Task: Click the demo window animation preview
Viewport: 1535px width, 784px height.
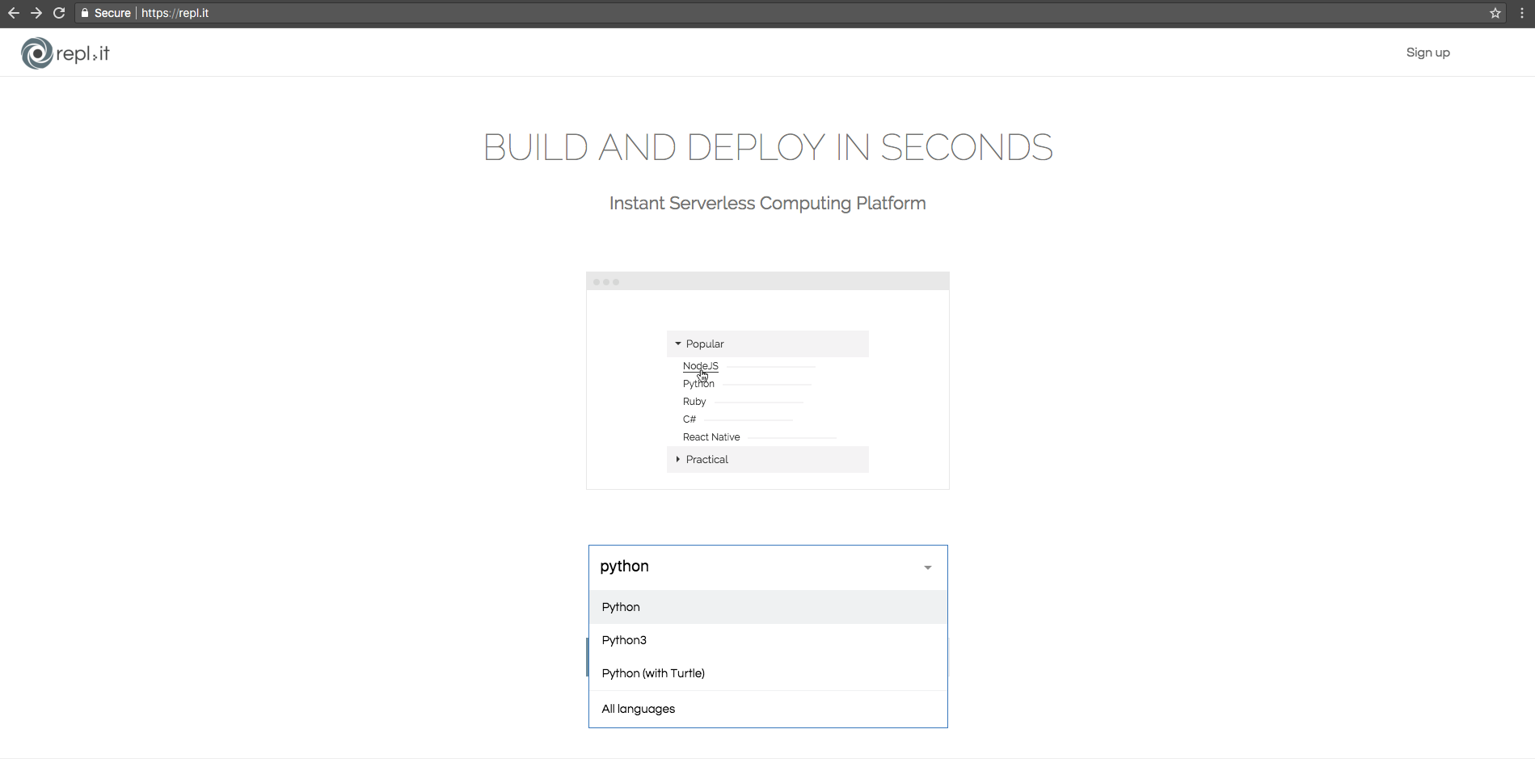Action: coord(767,381)
